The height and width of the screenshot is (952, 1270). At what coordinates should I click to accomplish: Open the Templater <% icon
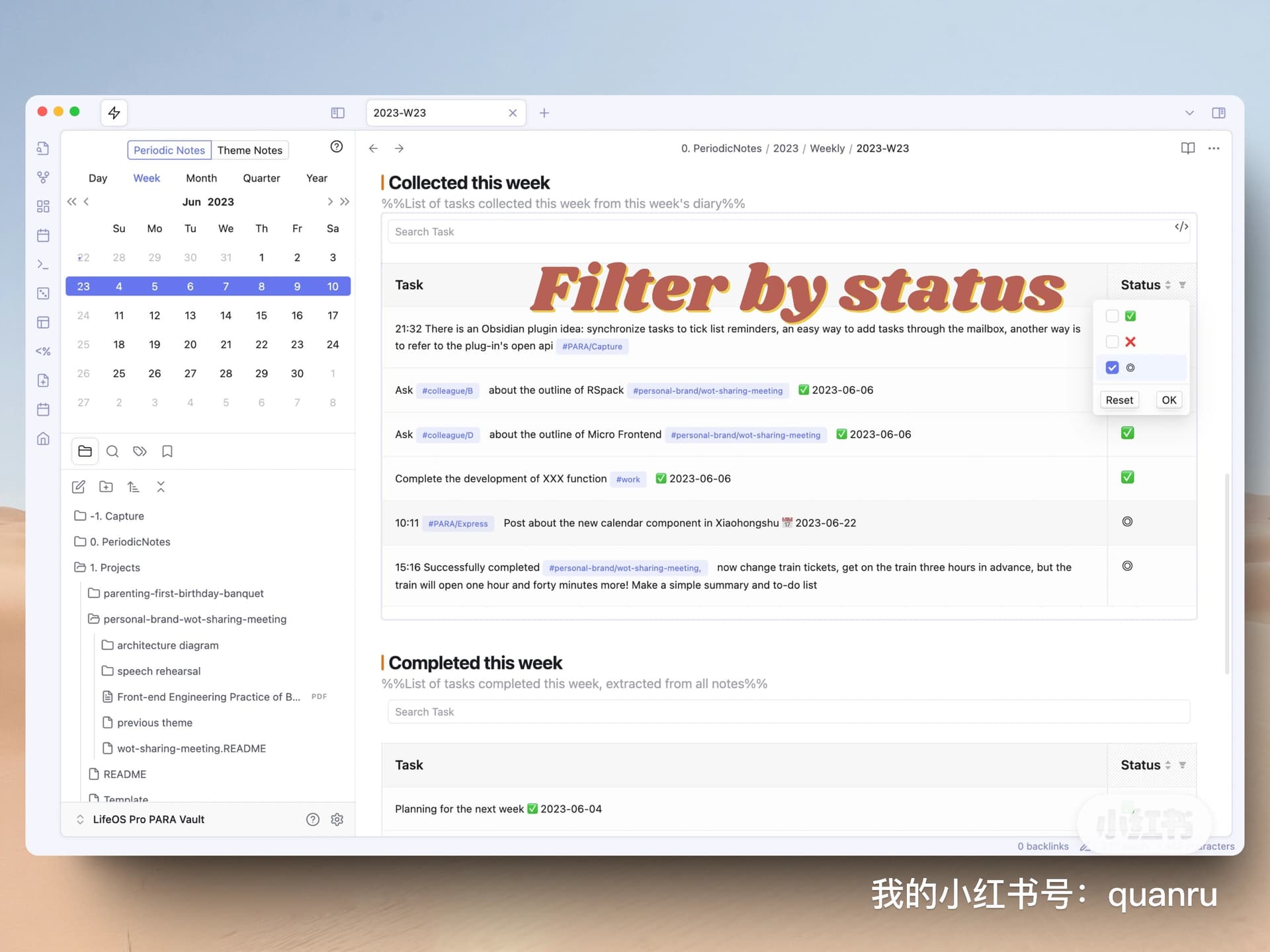pyautogui.click(x=43, y=351)
